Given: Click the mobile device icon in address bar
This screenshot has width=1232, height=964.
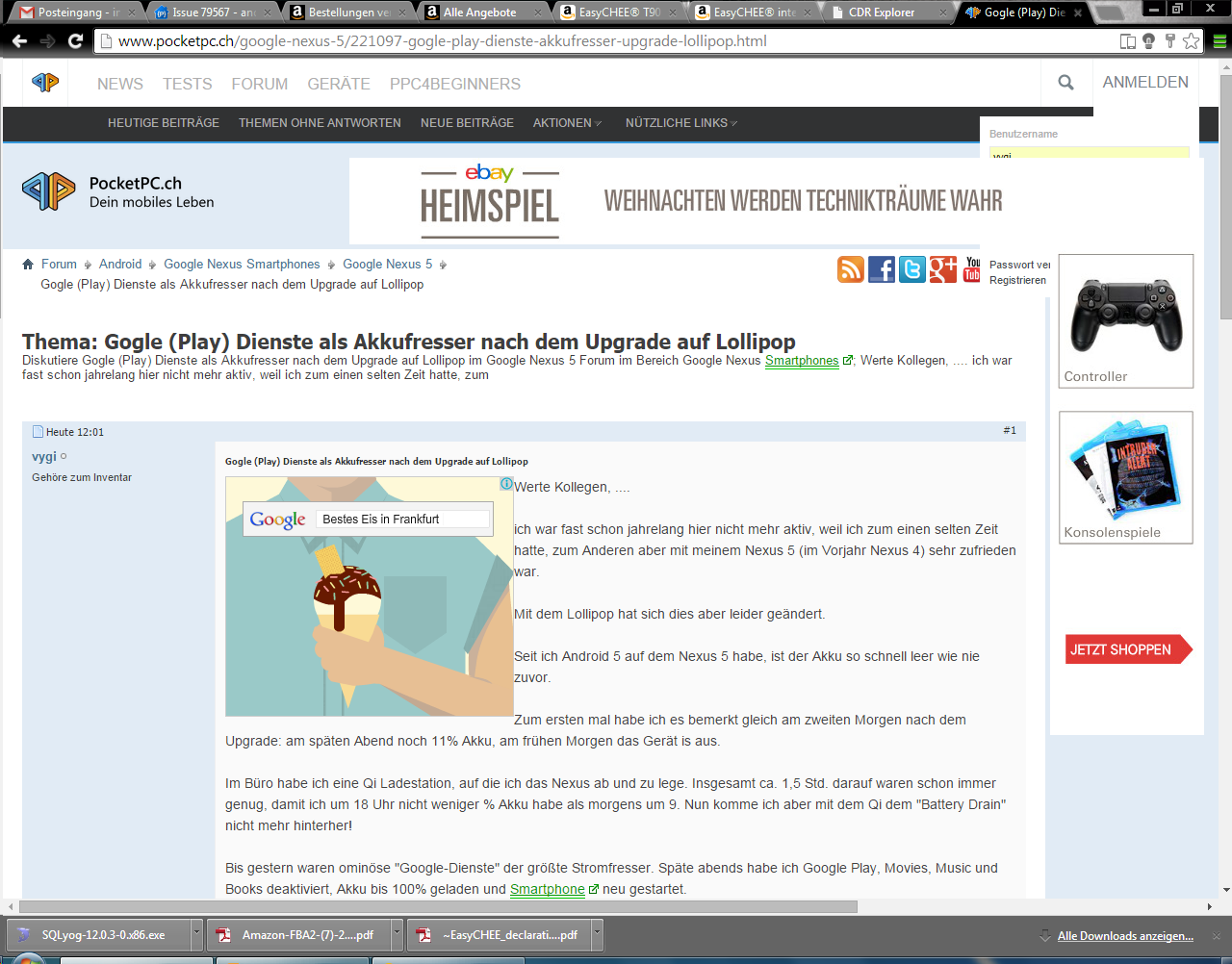Looking at the screenshot, I should pyautogui.click(x=1128, y=41).
